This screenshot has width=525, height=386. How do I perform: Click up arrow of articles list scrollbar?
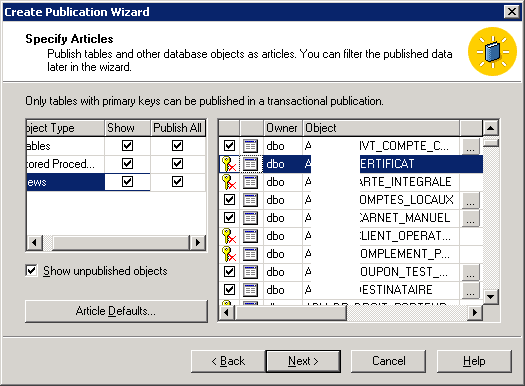(x=491, y=128)
